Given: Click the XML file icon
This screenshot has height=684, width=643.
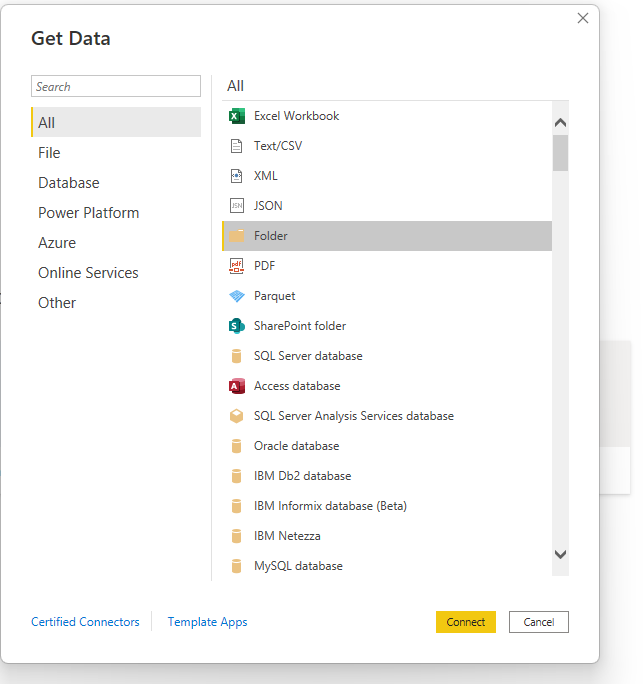Looking at the screenshot, I should click(x=236, y=176).
